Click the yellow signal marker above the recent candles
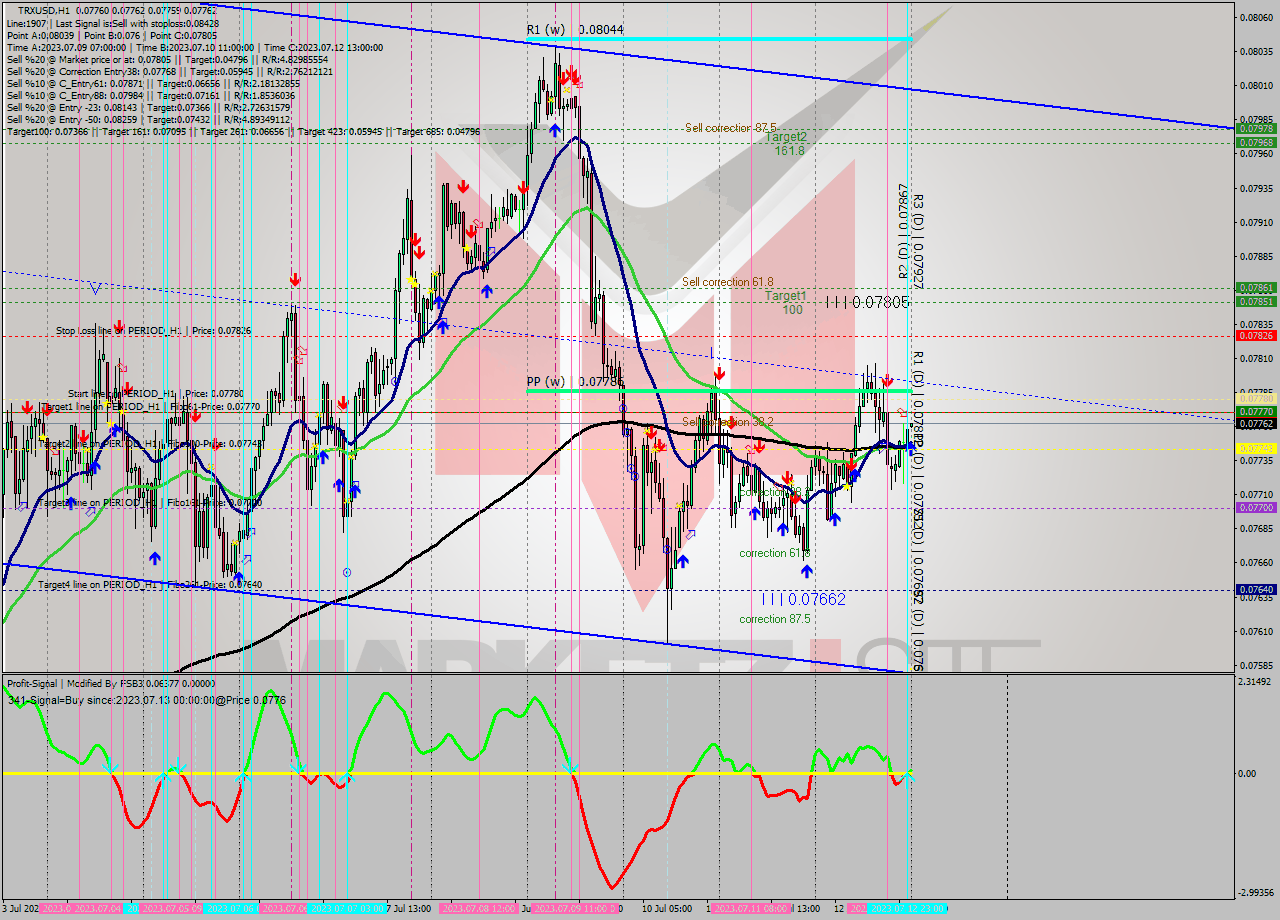The image size is (1280, 920). pyautogui.click(x=847, y=487)
